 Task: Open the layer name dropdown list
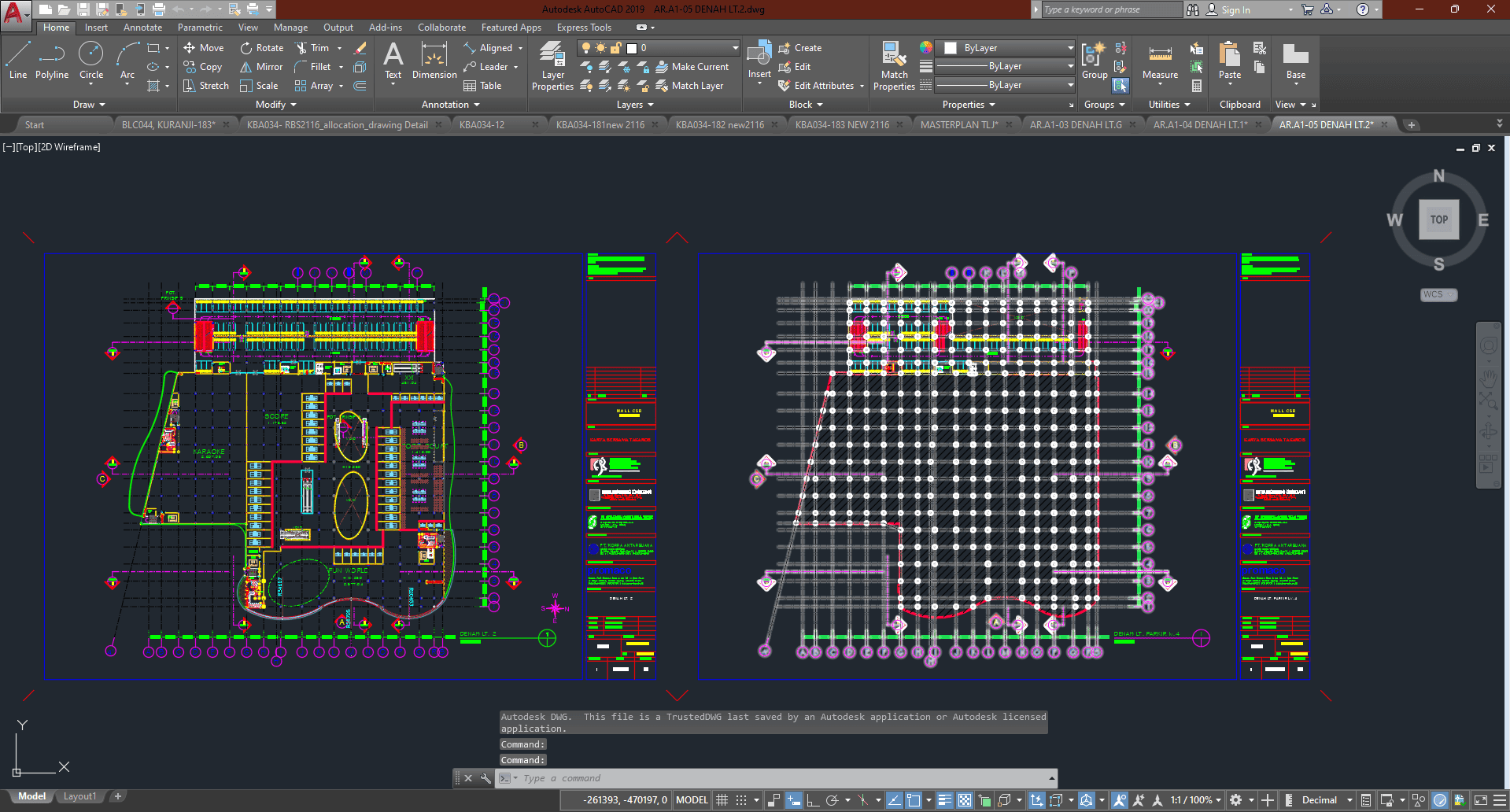735,48
